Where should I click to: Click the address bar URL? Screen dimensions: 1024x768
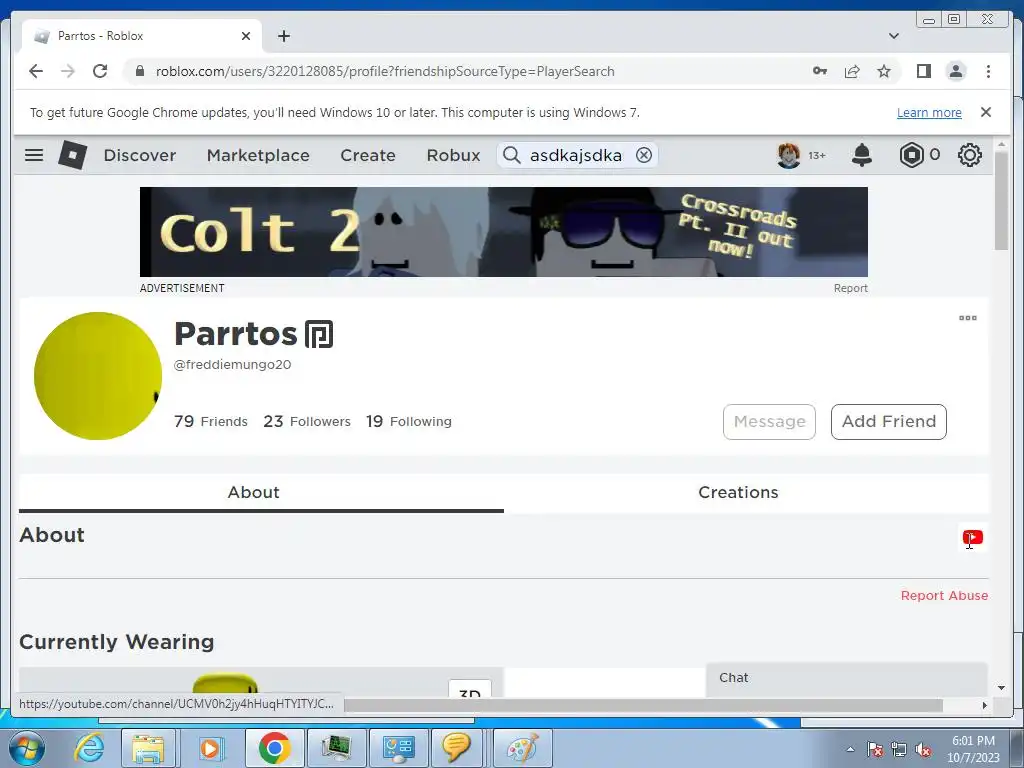click(385, 71)
